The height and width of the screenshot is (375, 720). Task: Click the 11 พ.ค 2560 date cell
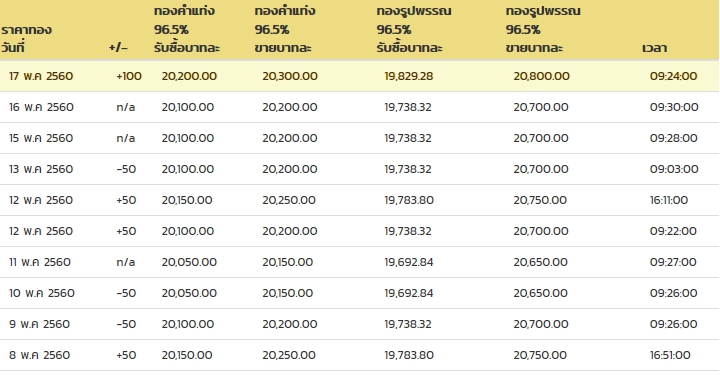40,262
